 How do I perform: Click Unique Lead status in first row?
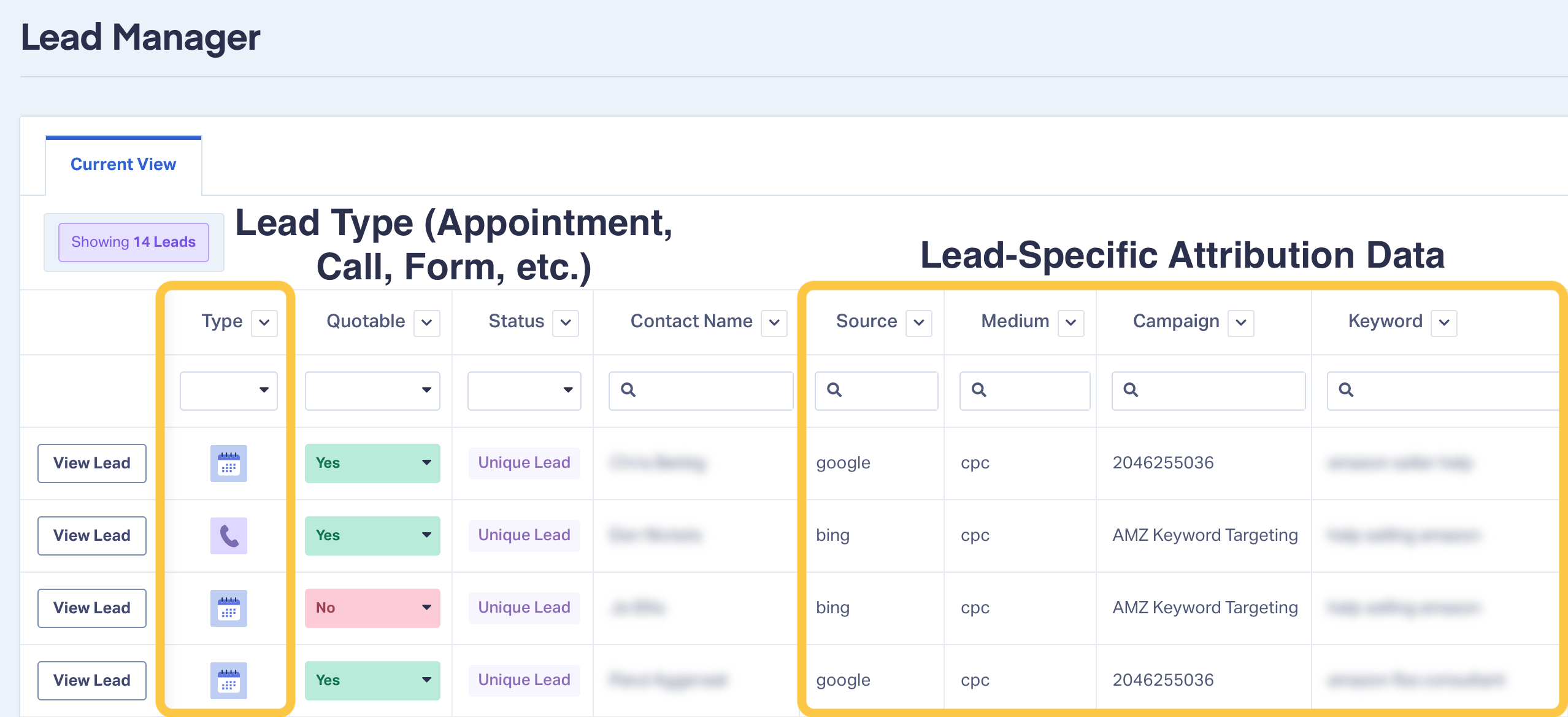(x=525, y=463)
